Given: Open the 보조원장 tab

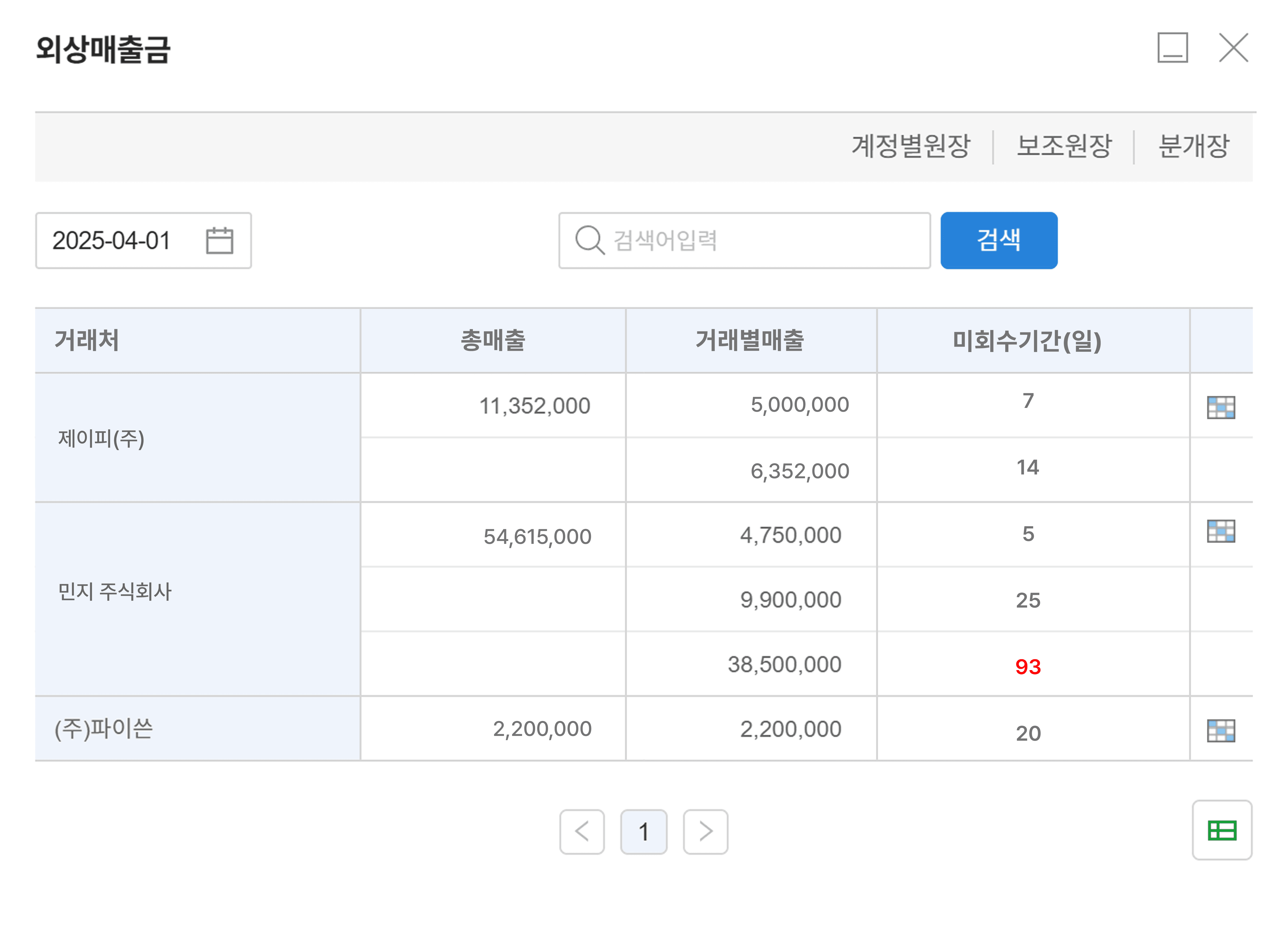Looking at the screenshot, I should (x=1064, y=146).
